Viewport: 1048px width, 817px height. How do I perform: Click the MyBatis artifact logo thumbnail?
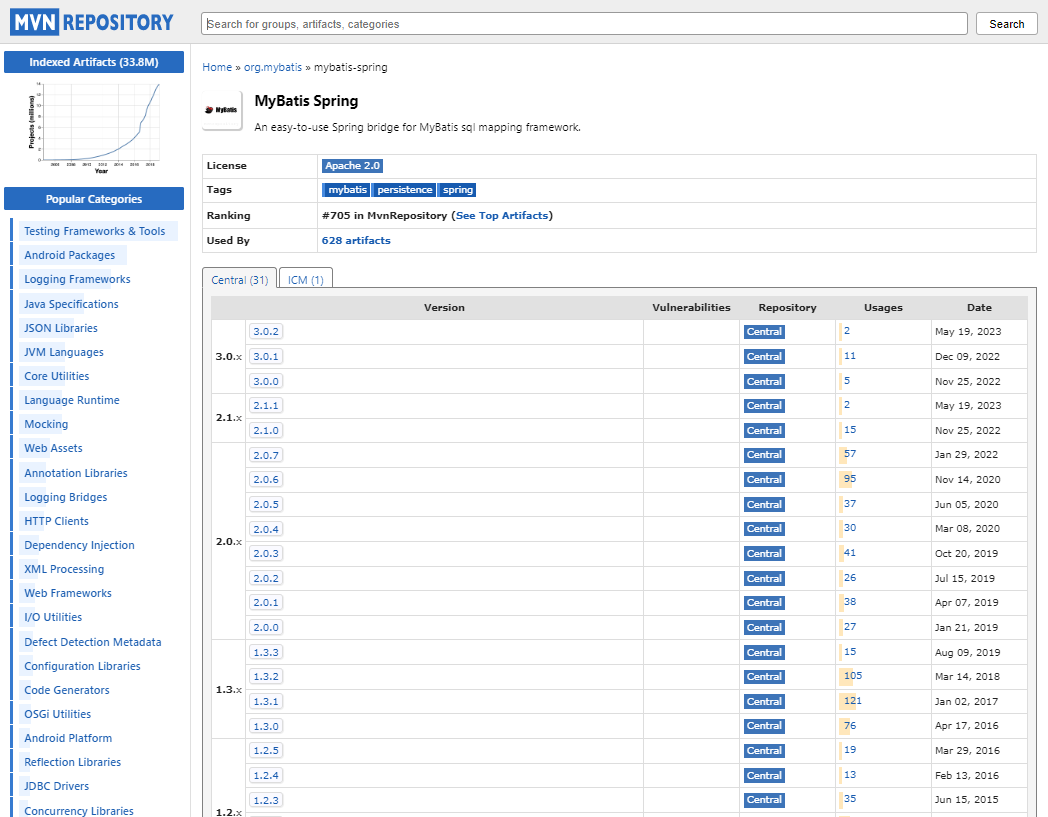pyautogui.click(x=222, y=110)
